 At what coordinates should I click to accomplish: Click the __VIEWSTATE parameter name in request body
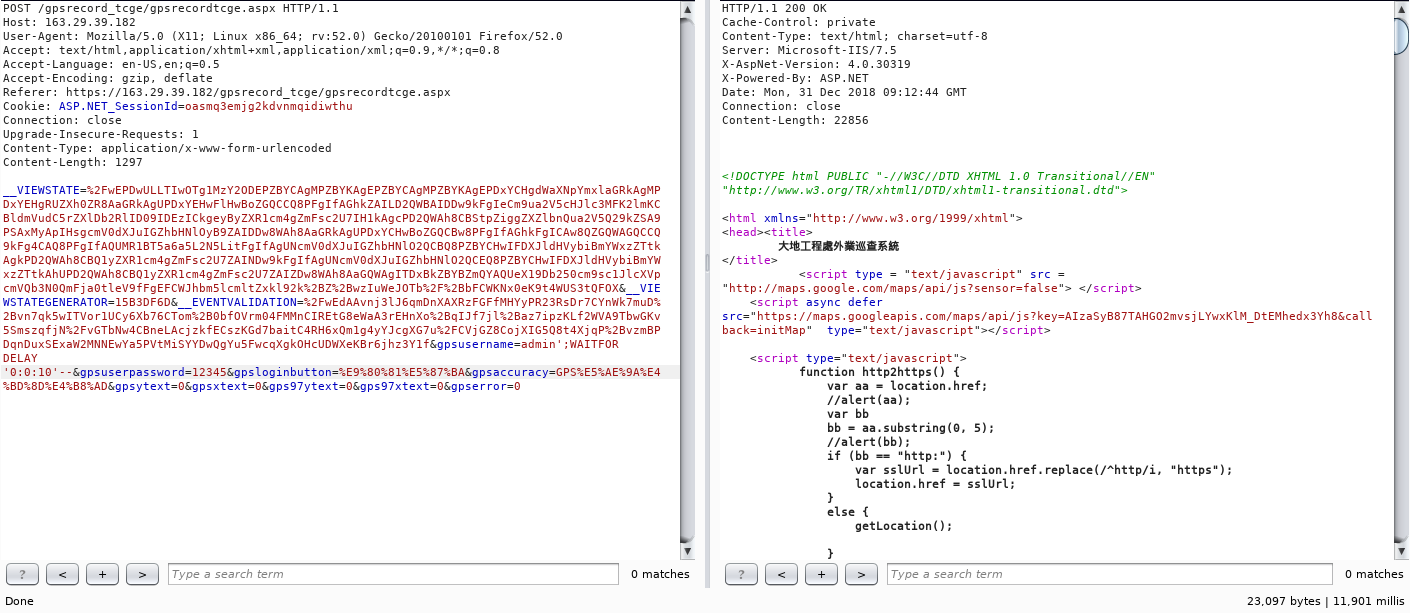[41, 190]
